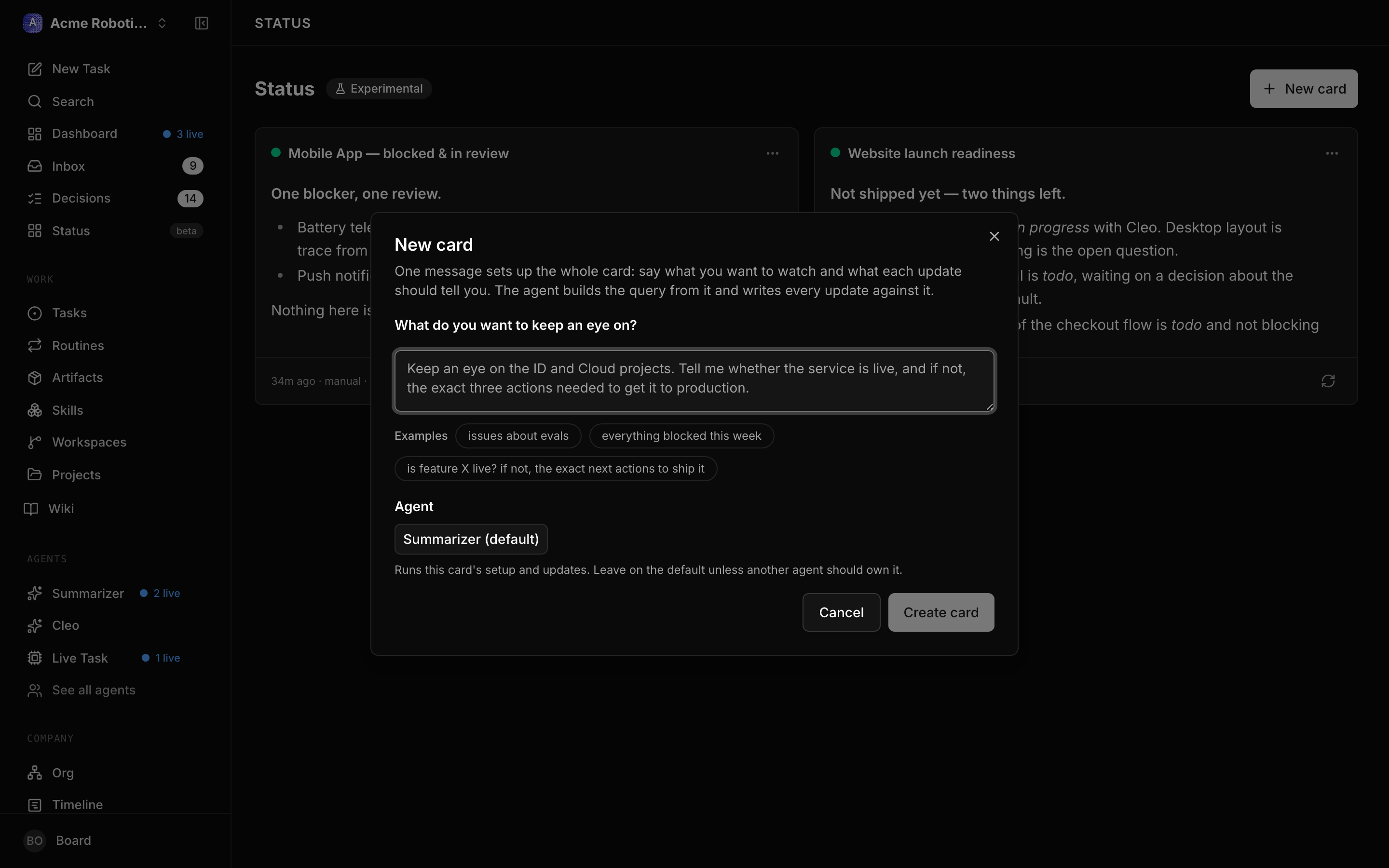Close the New card dialog
Image resolution: width=1389 pixels, height=868 pixels.
[x=994, y=236]
